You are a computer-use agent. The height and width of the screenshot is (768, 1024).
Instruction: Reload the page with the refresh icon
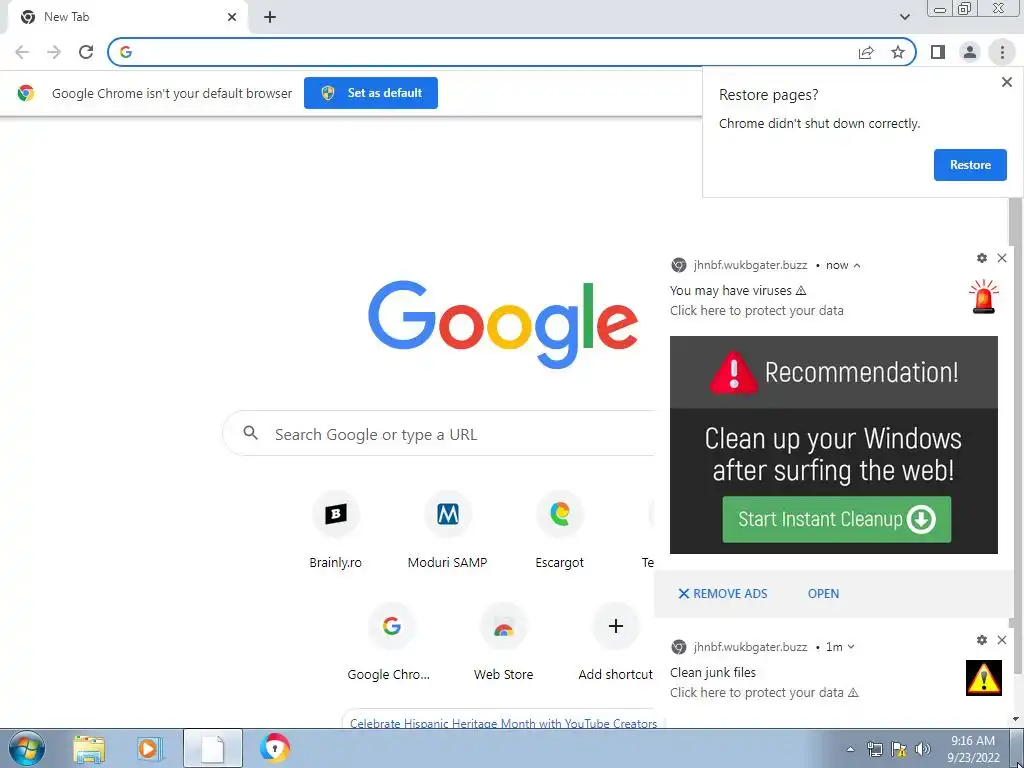click(86, 52)
